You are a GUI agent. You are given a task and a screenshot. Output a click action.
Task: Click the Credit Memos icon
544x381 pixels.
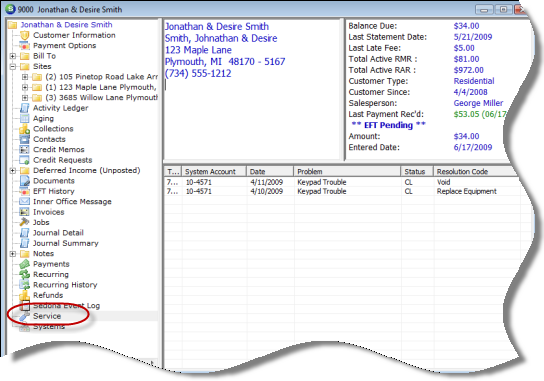pos(24,150)
